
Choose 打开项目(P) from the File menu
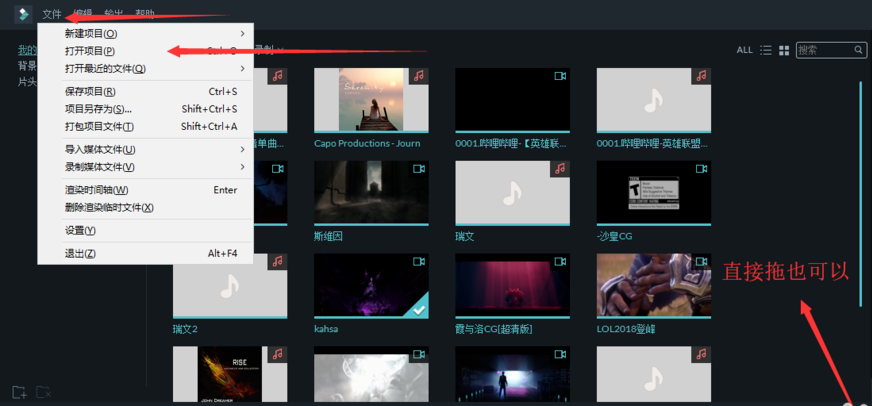click(x=146, y=51)
